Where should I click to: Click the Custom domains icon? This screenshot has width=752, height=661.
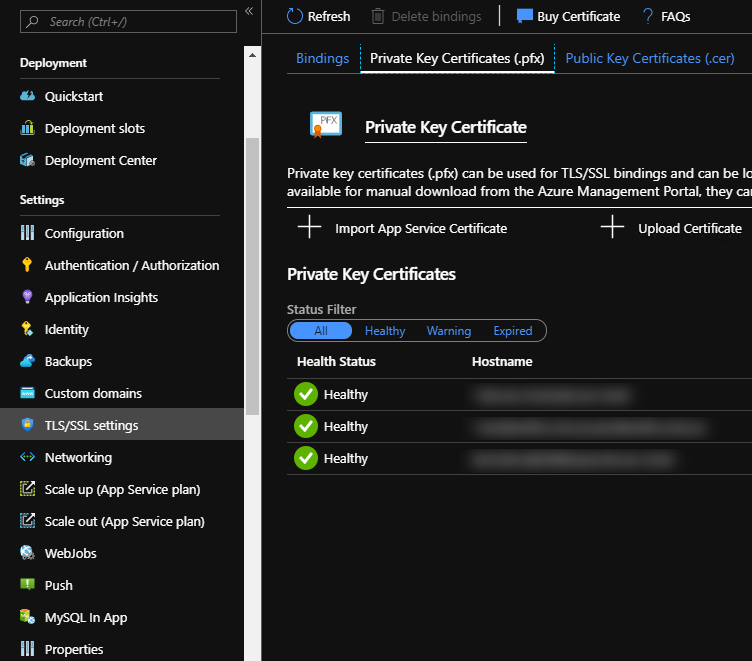(x=27, y=393)
